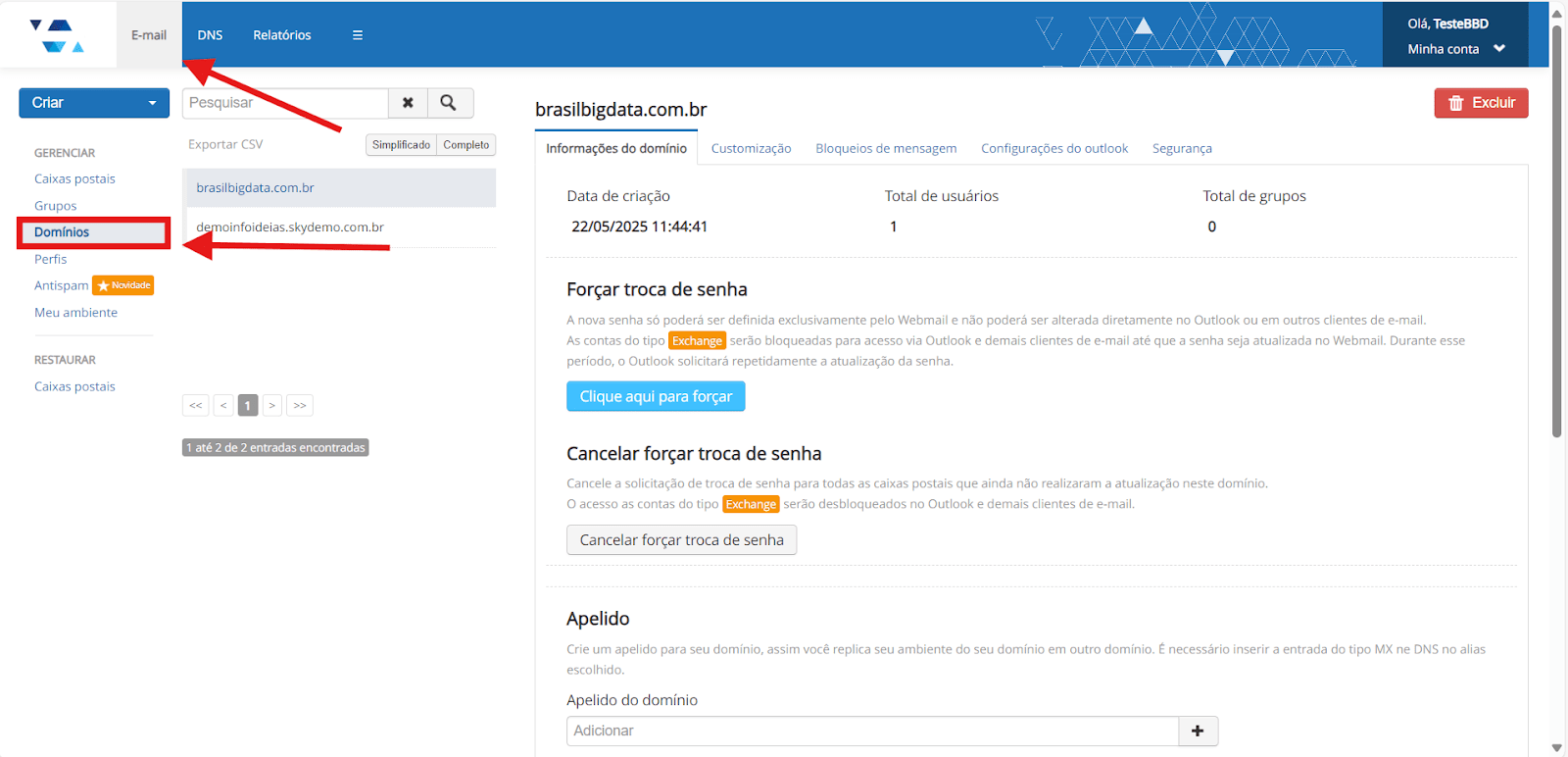This screenshot has width=1568, height=757.
Task: Clear search with the X icon
Action: [408, 103]
